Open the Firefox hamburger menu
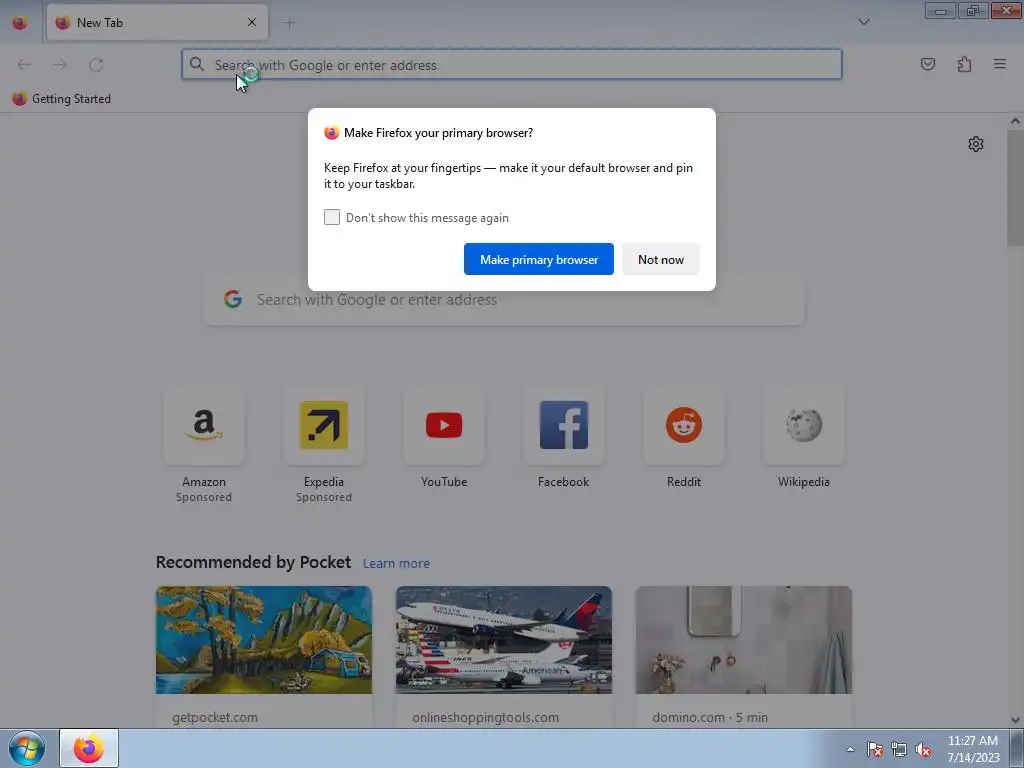The width and height of the screenshot is (1024, 768). coord(1000,64)
